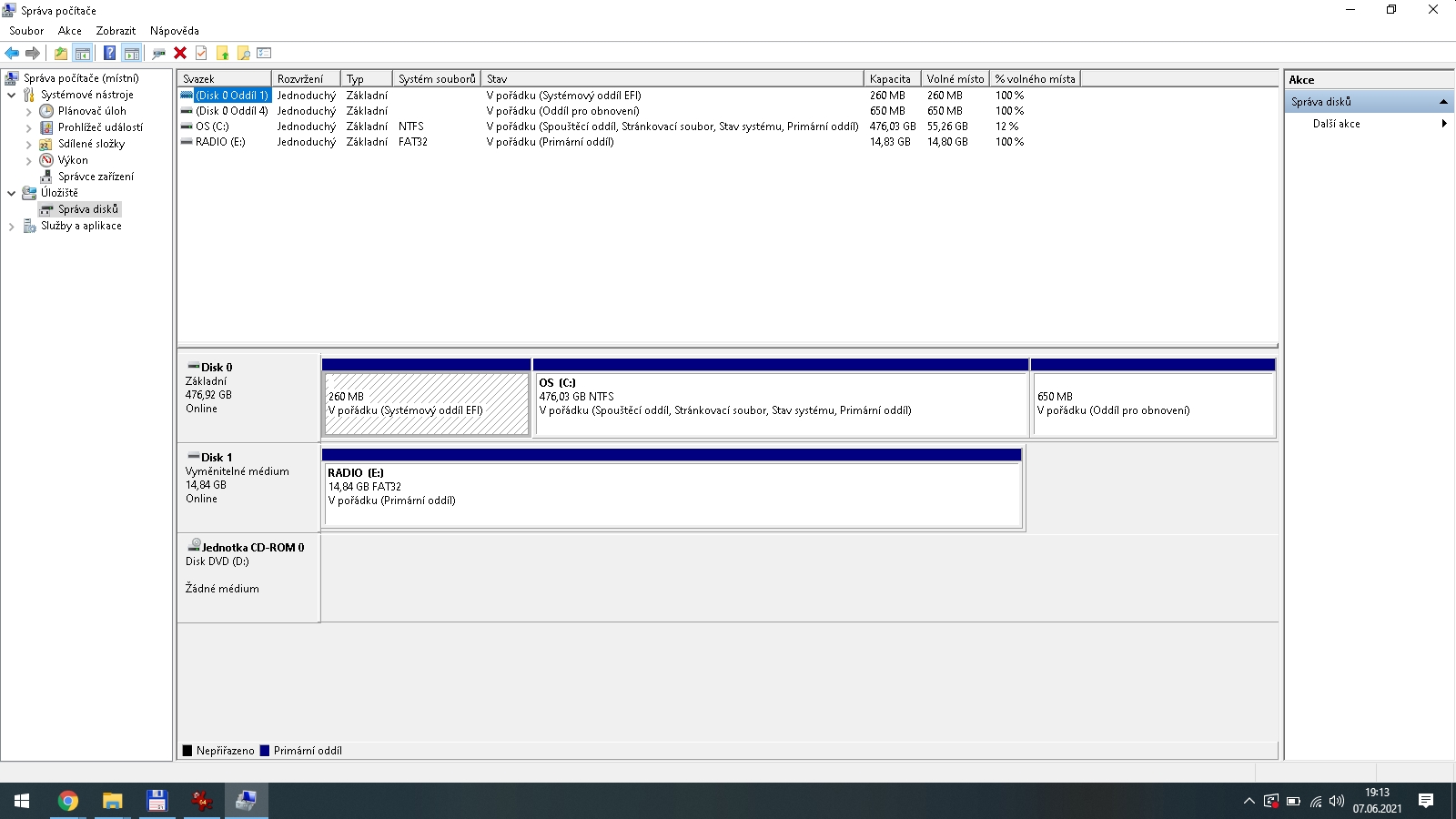This screenshot has height=819, width=1456.
Task: Click the Jednotka CD-ROM 0 label panel
Action: [248, 578]
